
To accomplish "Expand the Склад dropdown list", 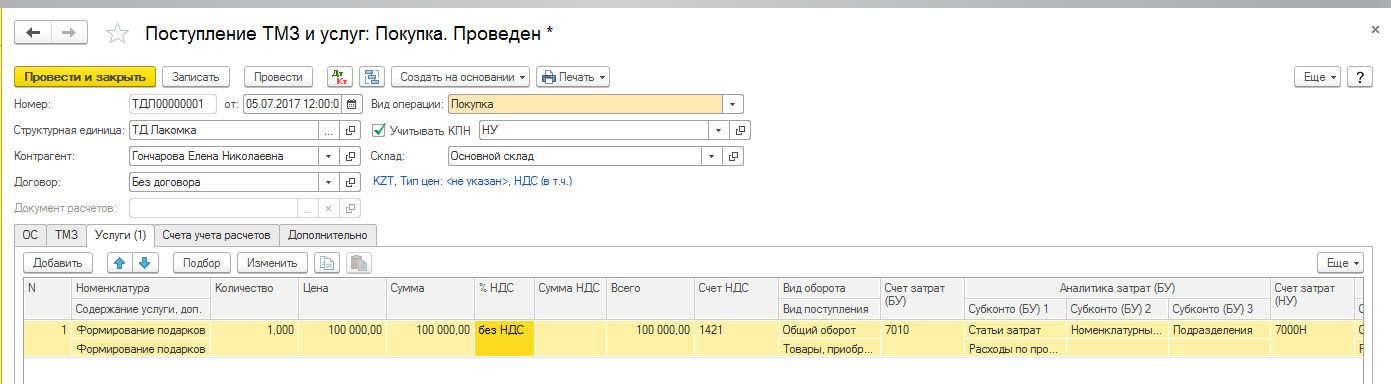I will pyautogui.click(x=711, y=156).
